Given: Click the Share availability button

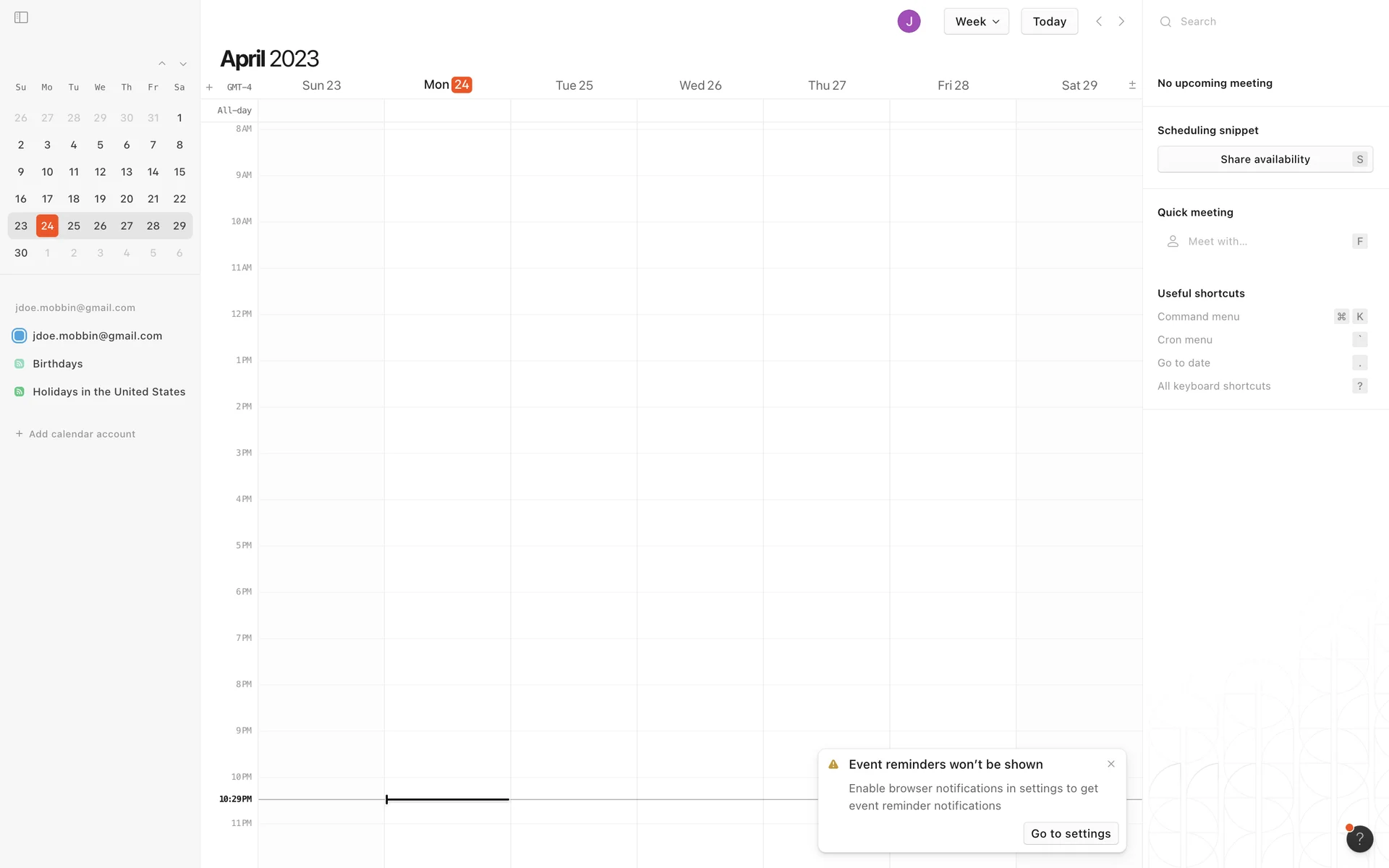Looking at the screenshot, I should (1265, 159).
